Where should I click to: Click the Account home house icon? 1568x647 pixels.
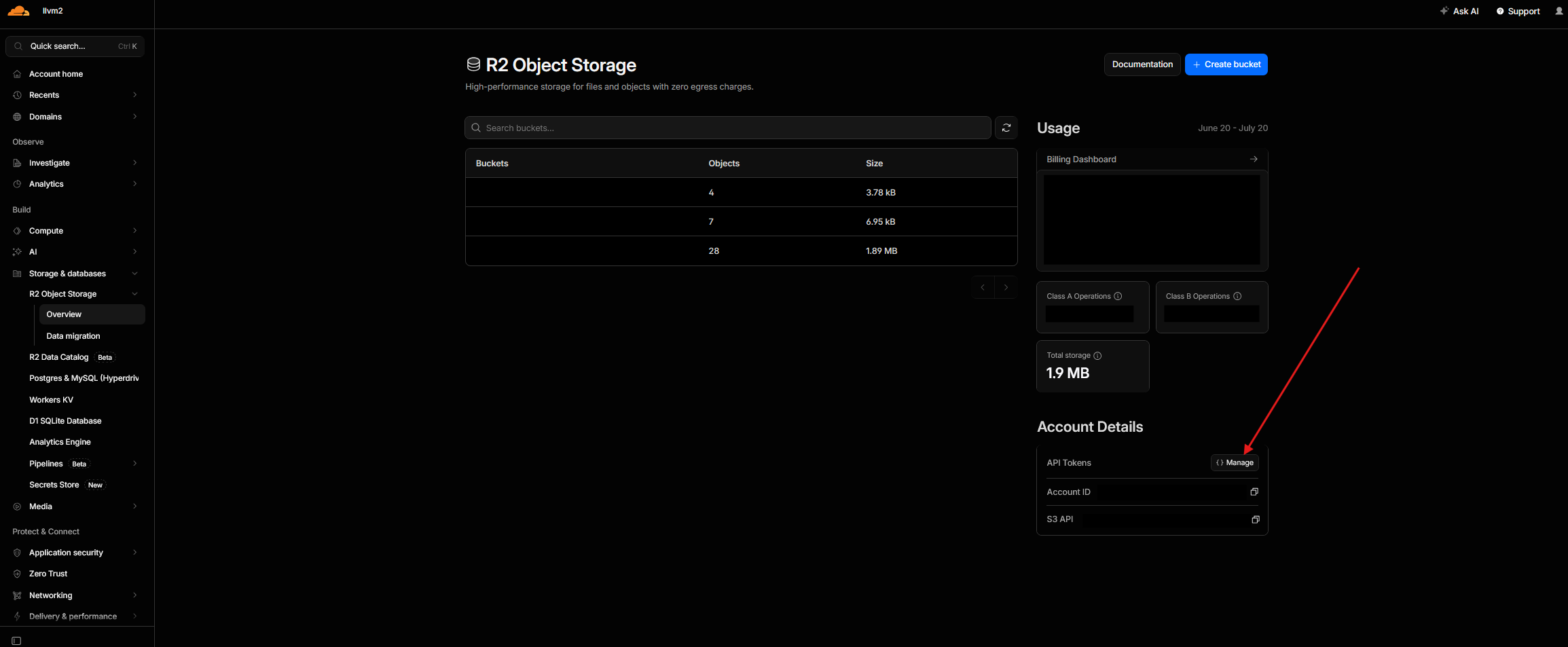(x=17, y=74)
